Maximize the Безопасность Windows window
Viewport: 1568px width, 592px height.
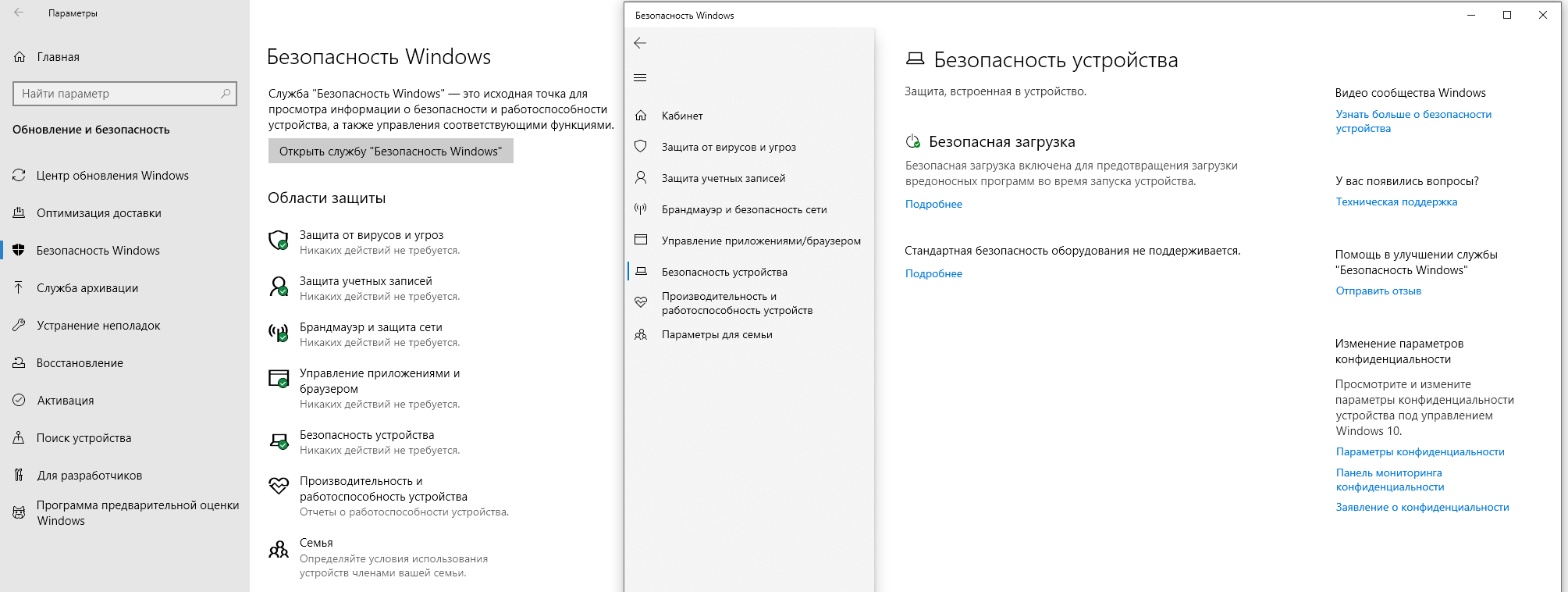pos(1507,15)
